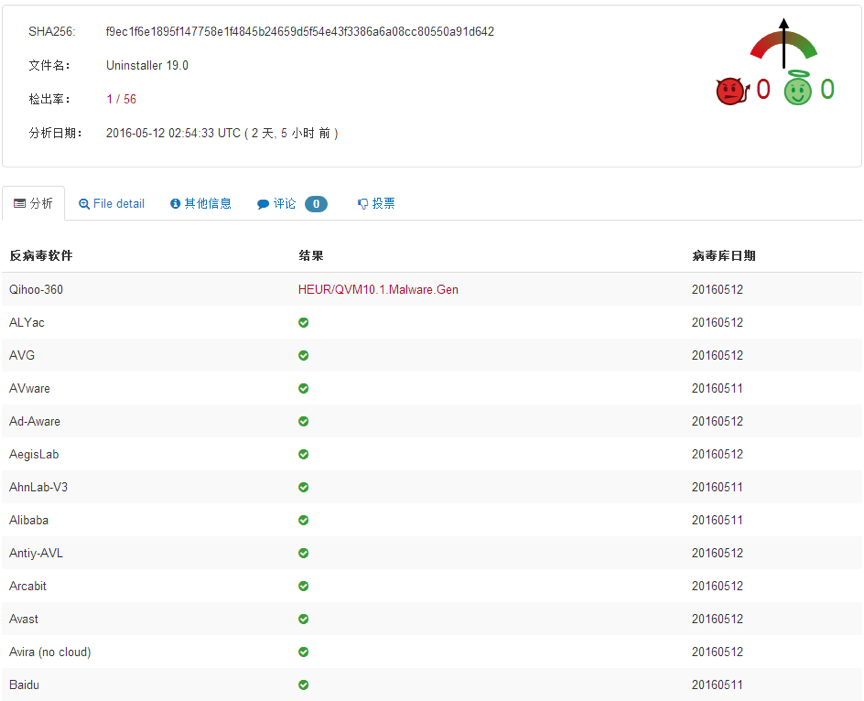The height and width of the screenshot is (701, 864).
Task: Click the ALYac engine name
Action: pos(26,322)
